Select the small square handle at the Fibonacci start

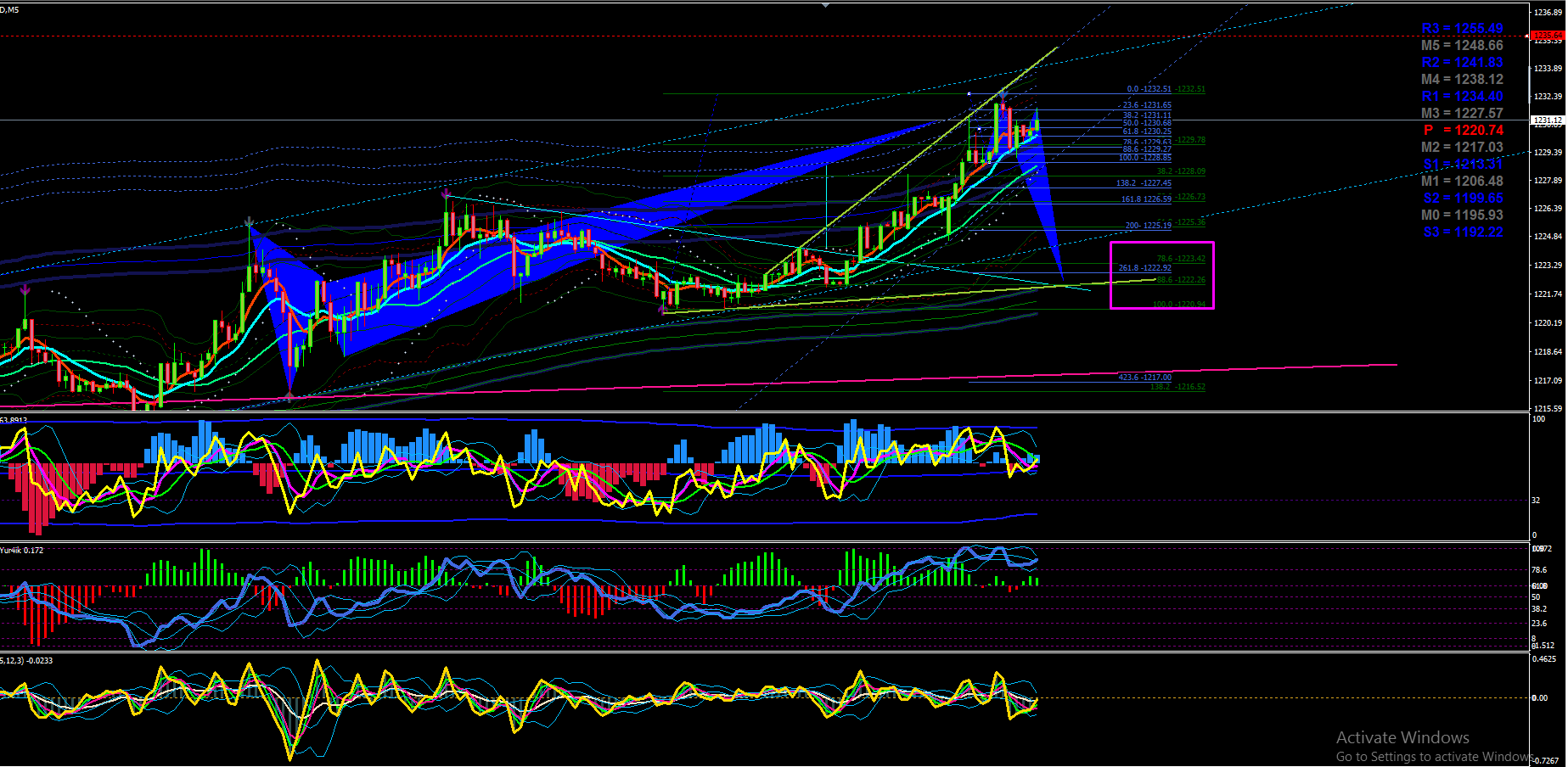[969, 93]
